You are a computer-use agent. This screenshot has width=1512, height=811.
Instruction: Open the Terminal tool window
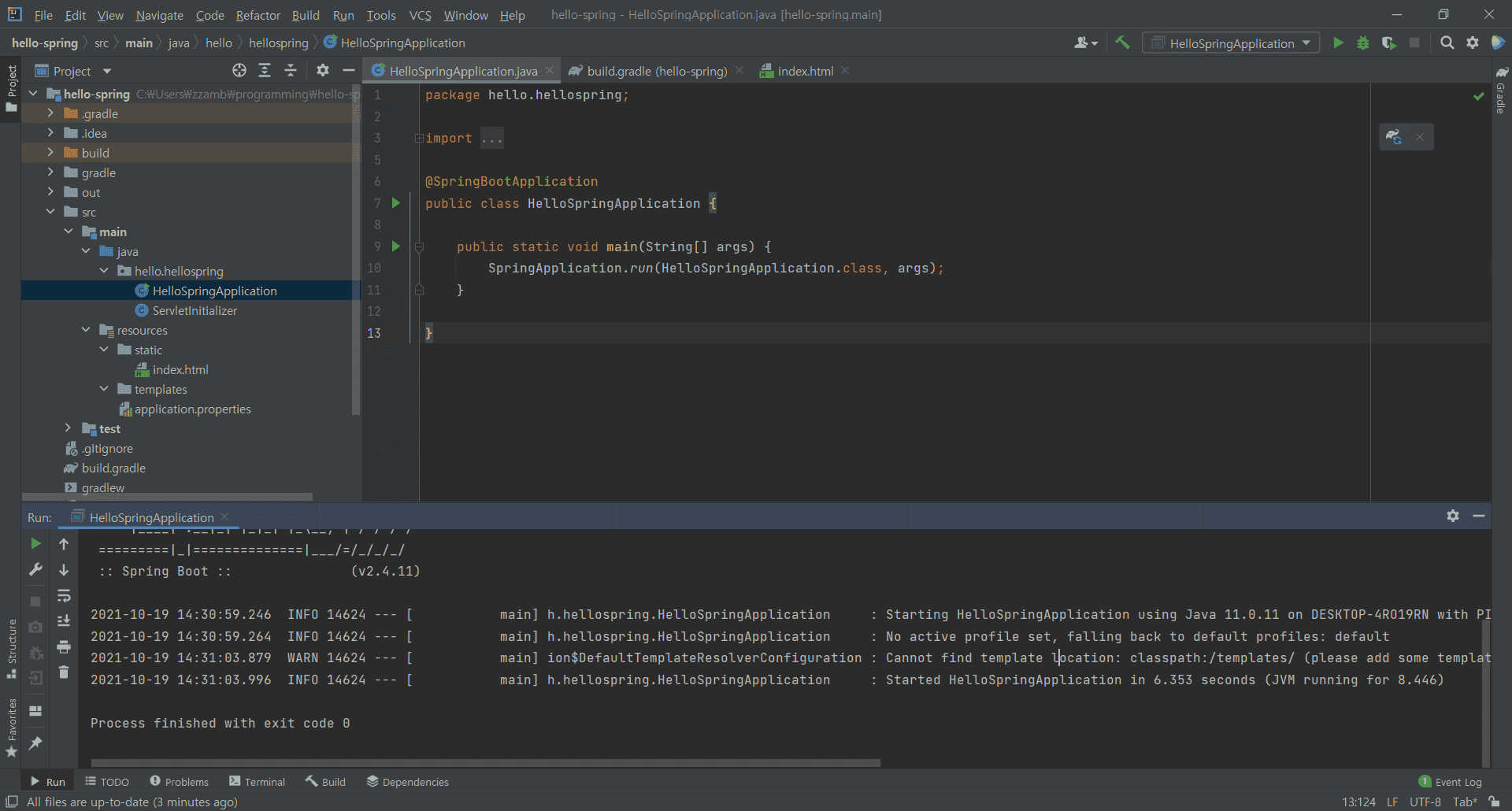click(257, 782)
